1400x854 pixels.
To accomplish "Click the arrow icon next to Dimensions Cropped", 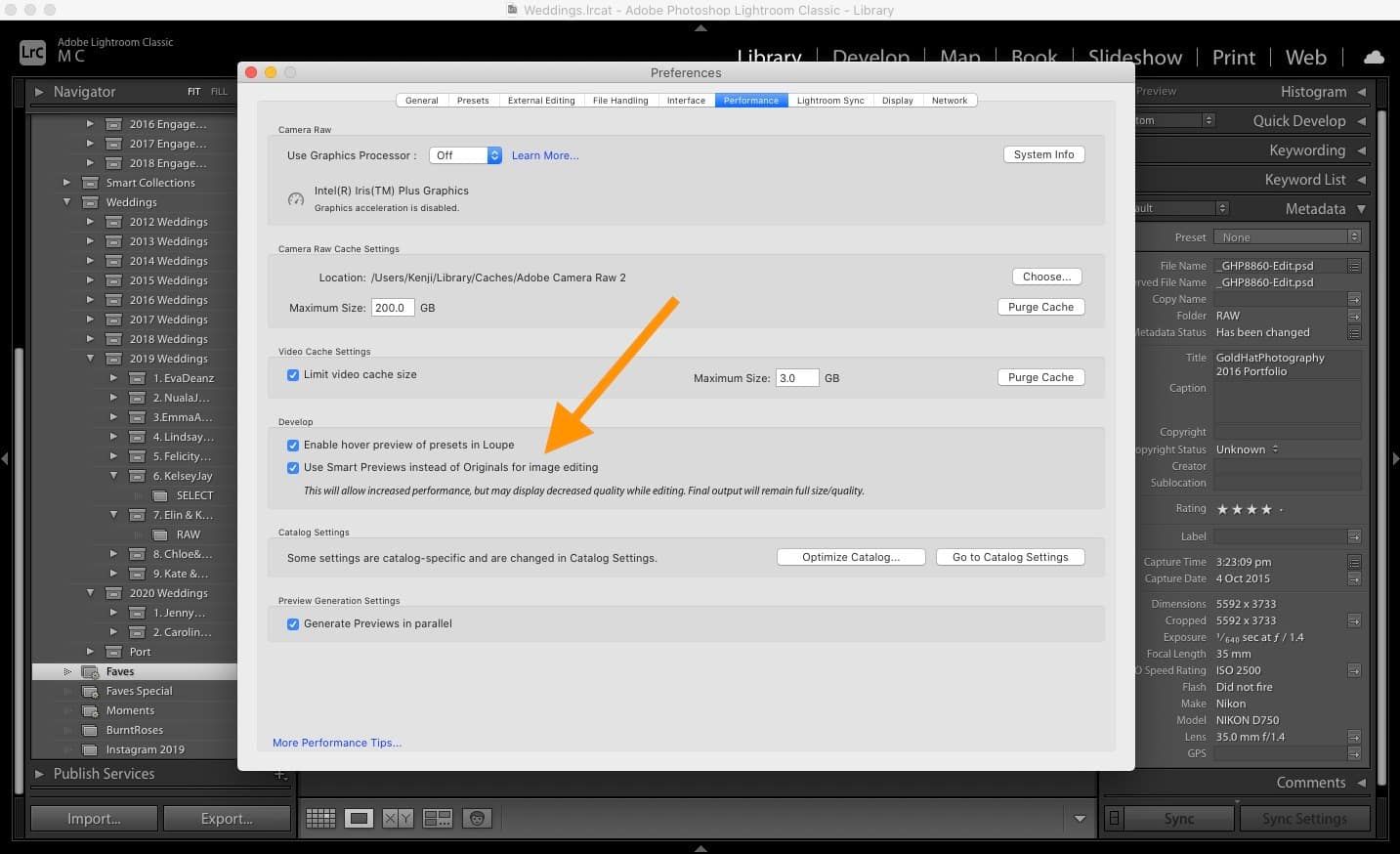I will coord(1354,620).
